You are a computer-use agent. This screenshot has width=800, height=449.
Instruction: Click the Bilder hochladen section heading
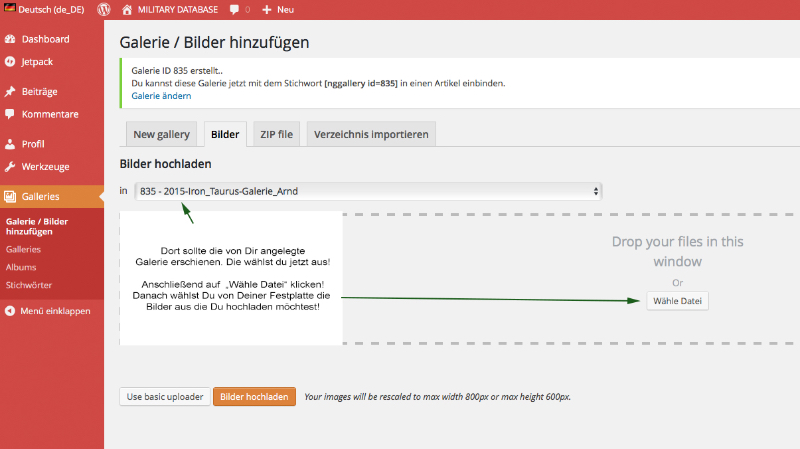point(165,164)
